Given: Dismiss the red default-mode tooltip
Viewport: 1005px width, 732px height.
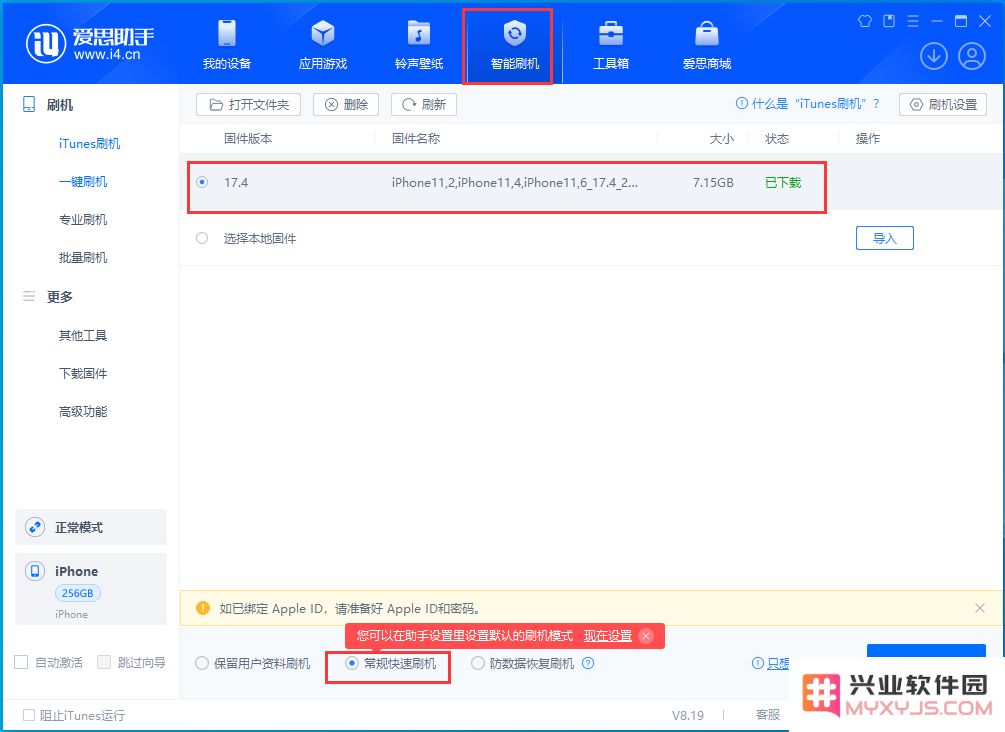Looking at the screenshot, I should 646,636.
